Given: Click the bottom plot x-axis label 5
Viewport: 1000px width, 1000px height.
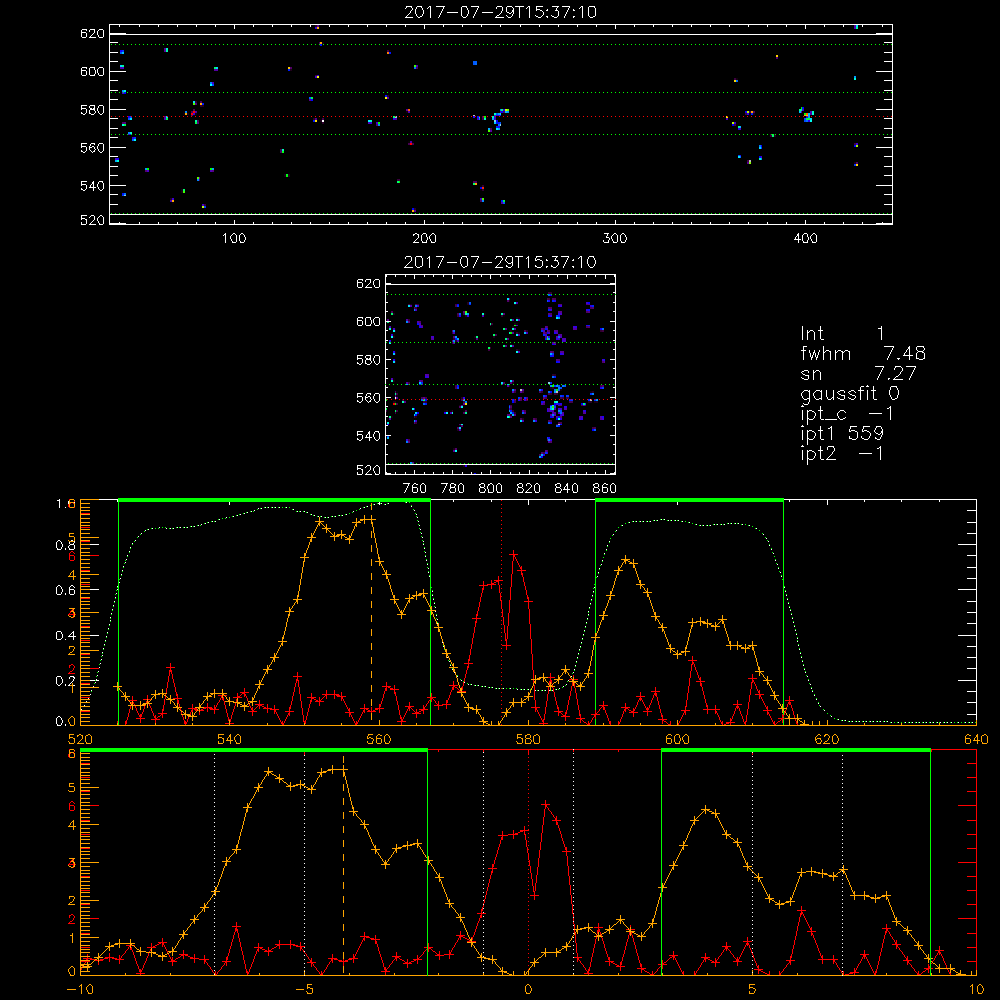Looking at the screenshot, I should [752, 990].
